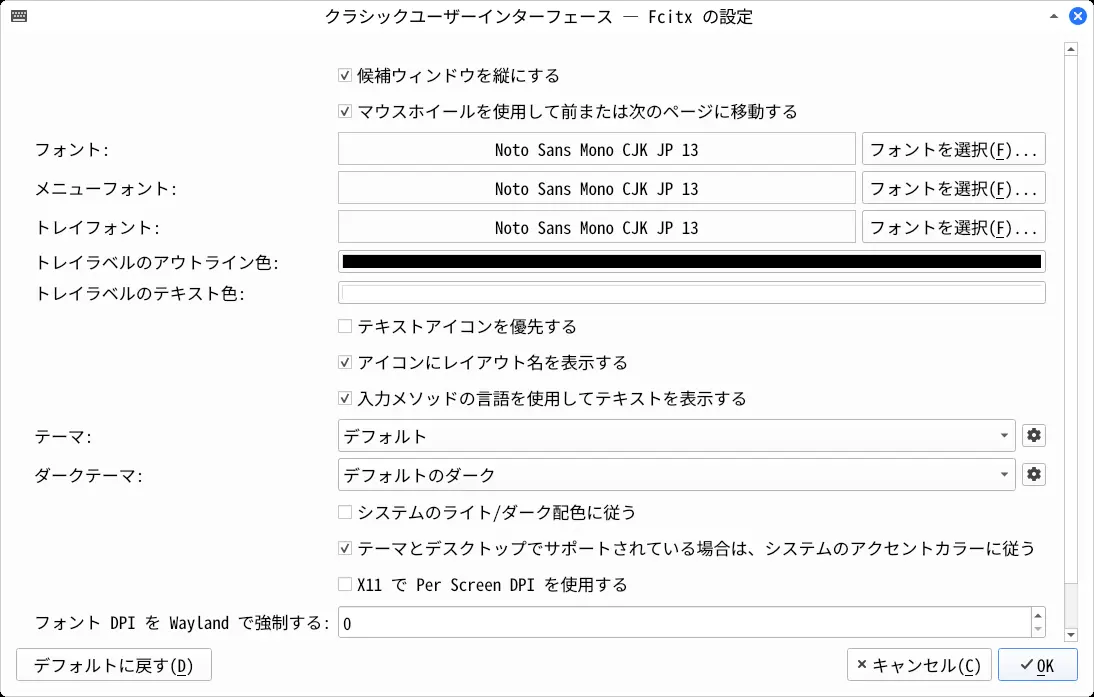Toggle 候補ウィンドウを縦にする checkbox
Screen dimensions: 1094x697
coord(345,75)
